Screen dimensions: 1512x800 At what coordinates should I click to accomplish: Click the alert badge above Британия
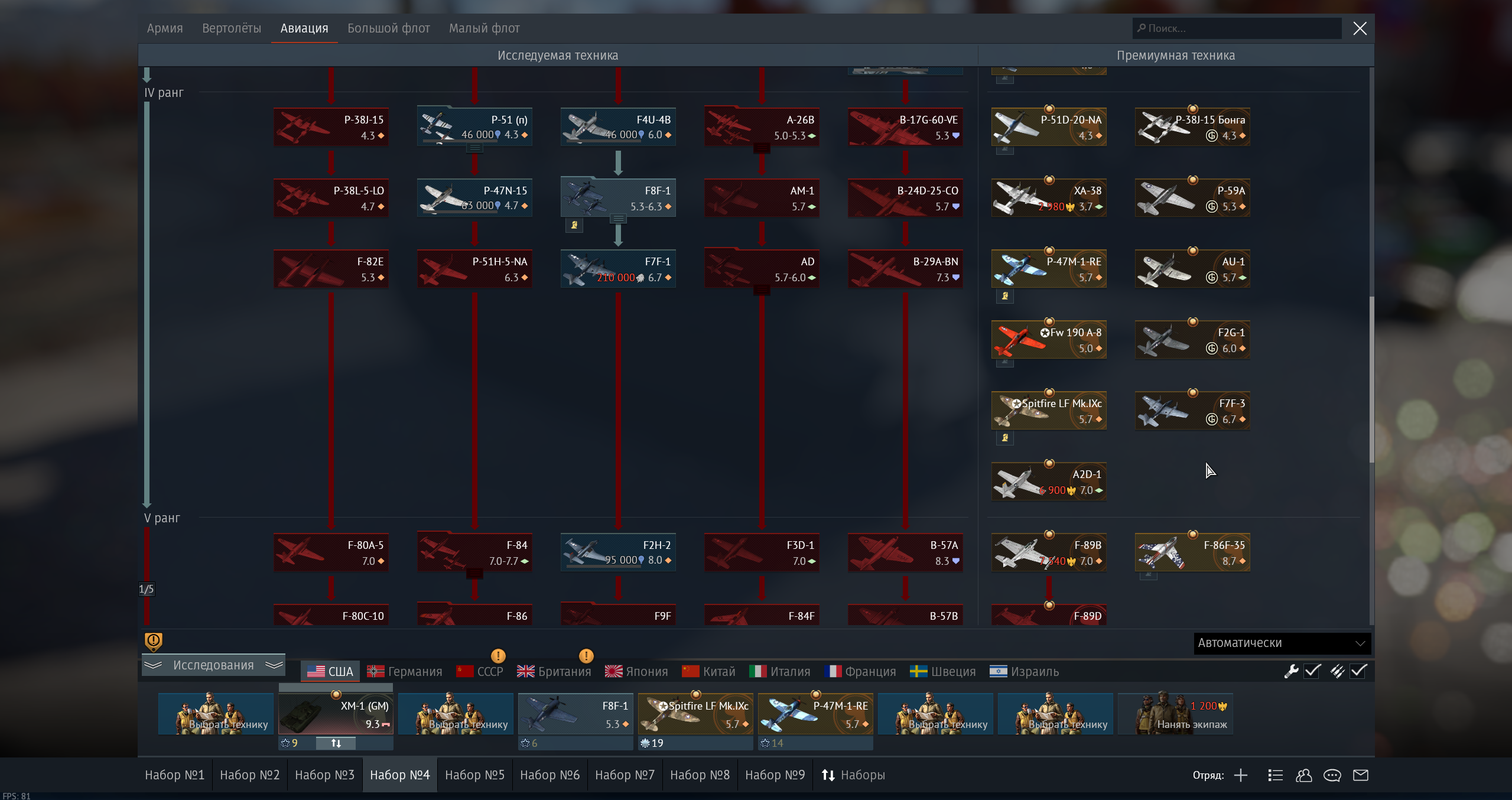pos(586,656)
